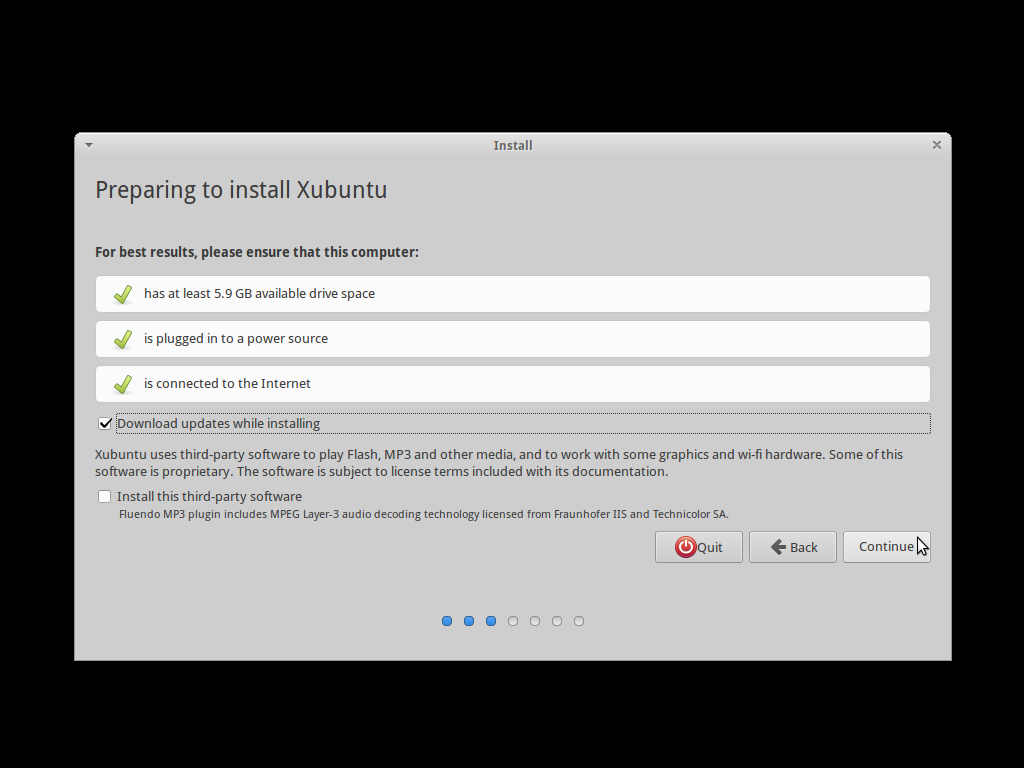This screenshot has width=1024, height=768.
Task: Click the third filled progress dot
Action: coord(491,621)
